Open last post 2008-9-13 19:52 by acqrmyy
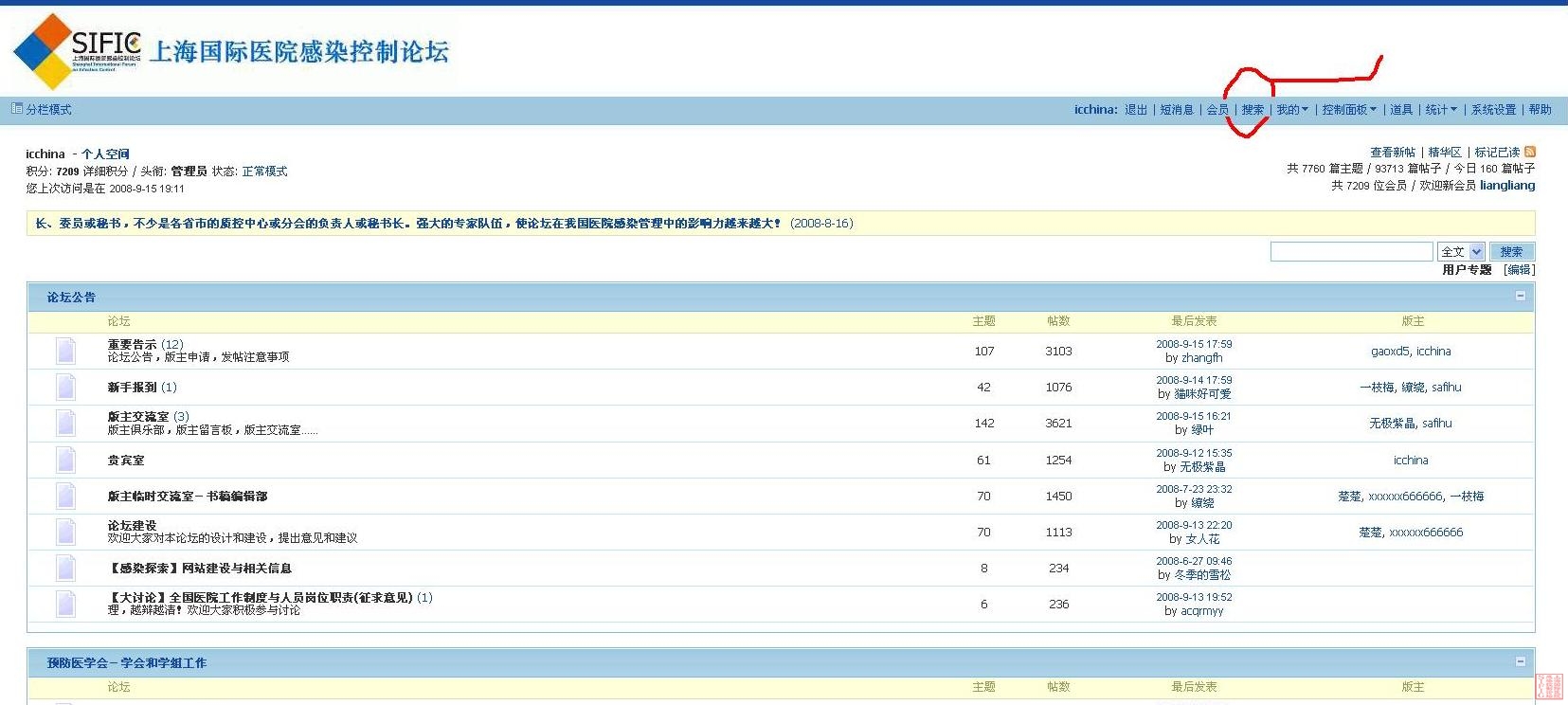Image resolution: width=1568 pixels, height=705 pixels. 1194,597
